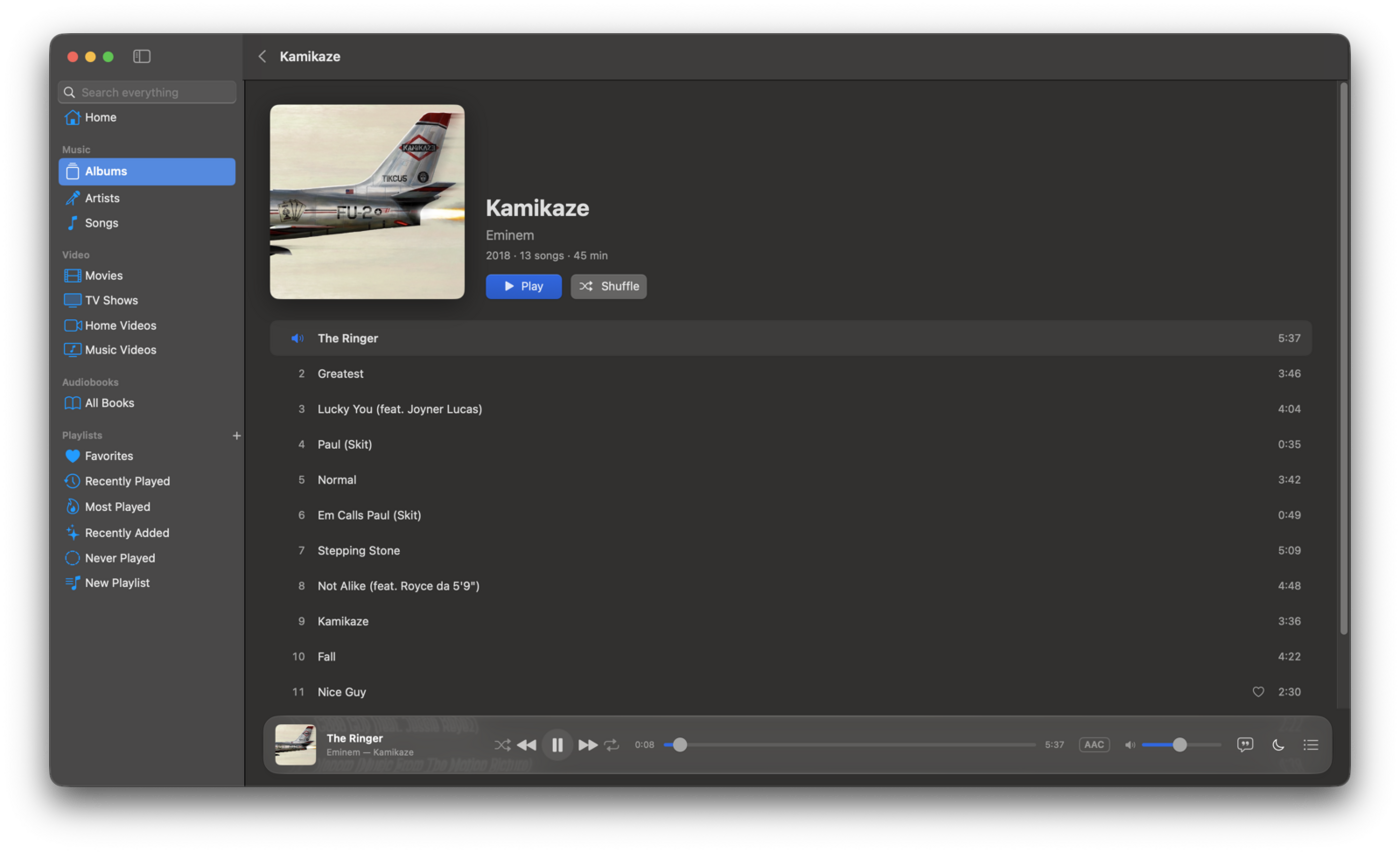Open Music Videos in the sidebar

click(x=147, y=350)
